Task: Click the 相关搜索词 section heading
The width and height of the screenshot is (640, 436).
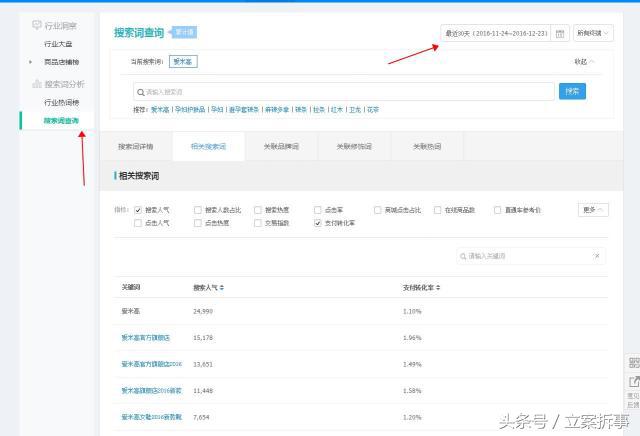Action: coord(139,176)
